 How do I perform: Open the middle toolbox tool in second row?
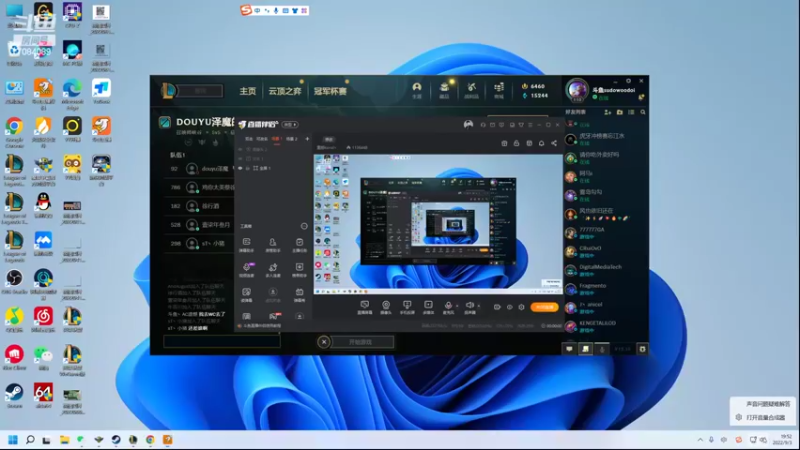pos(273,269)
